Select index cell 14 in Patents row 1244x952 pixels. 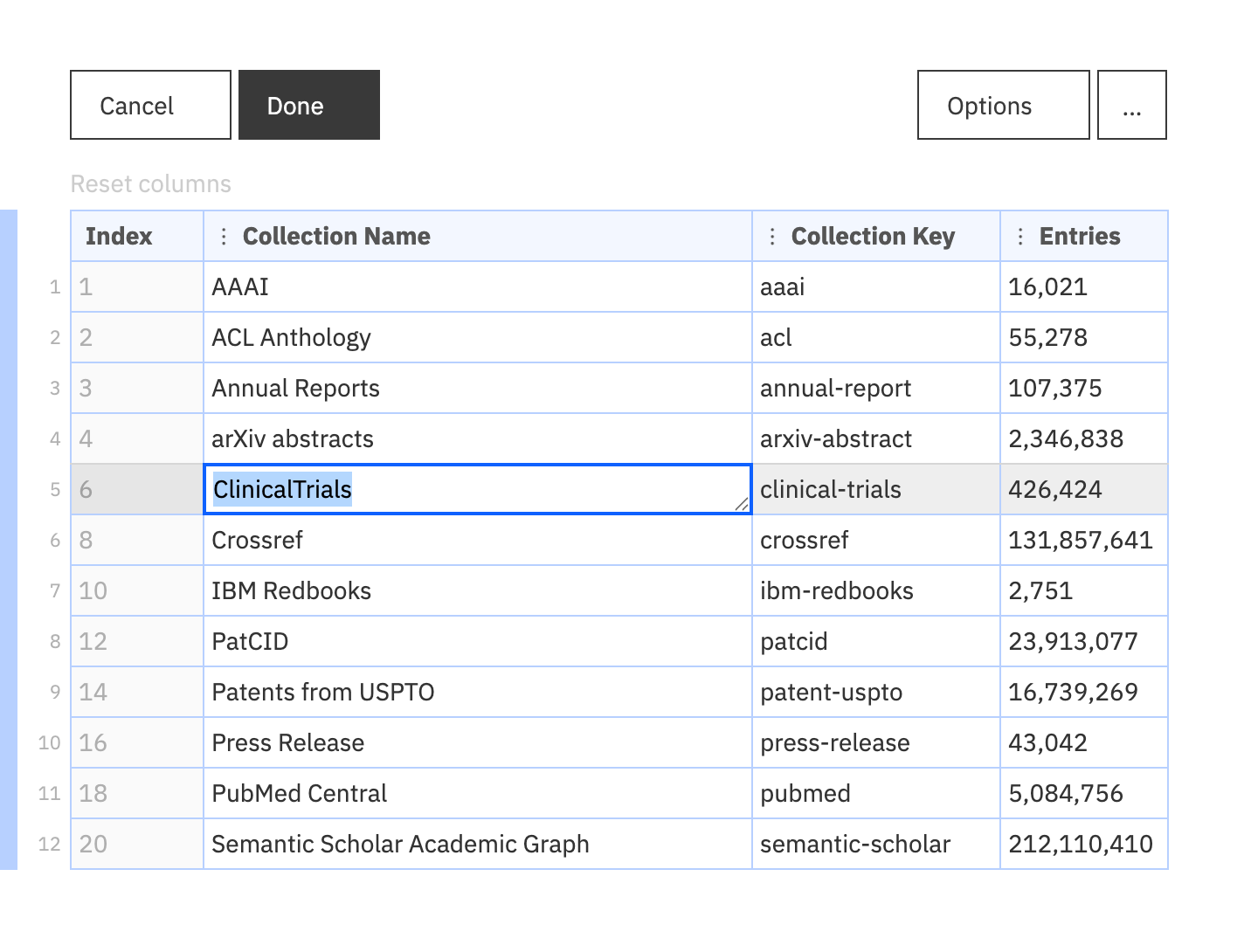(137, 692)
